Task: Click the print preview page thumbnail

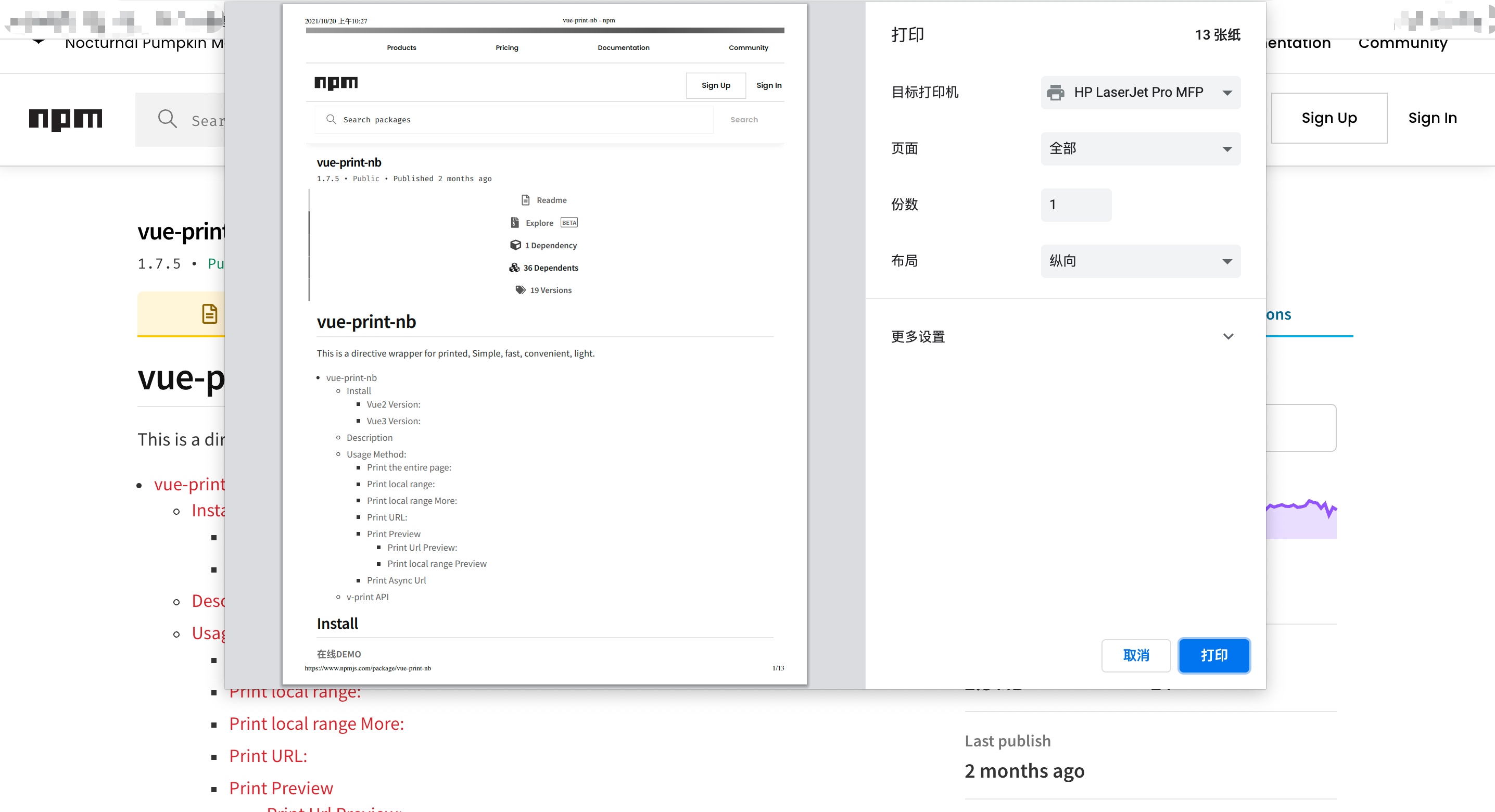Action: coord(544,344)
